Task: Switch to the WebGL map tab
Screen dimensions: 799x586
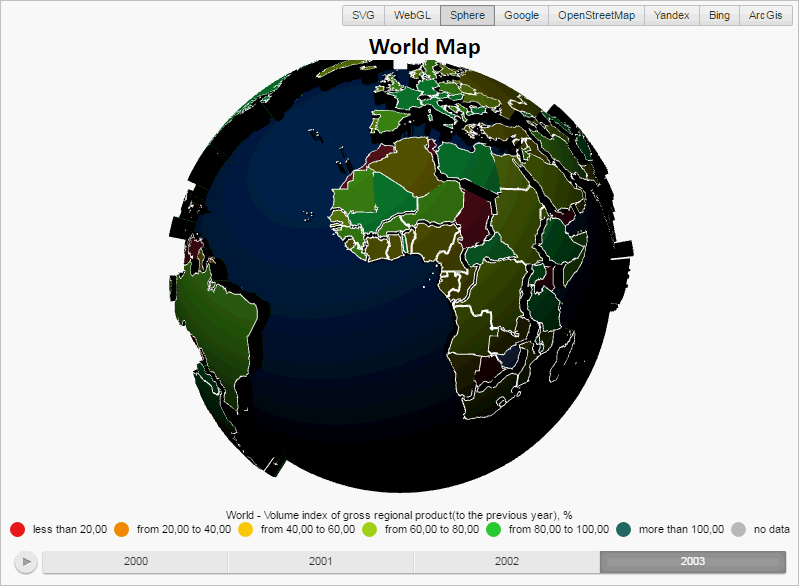Action: click(412, 15)
